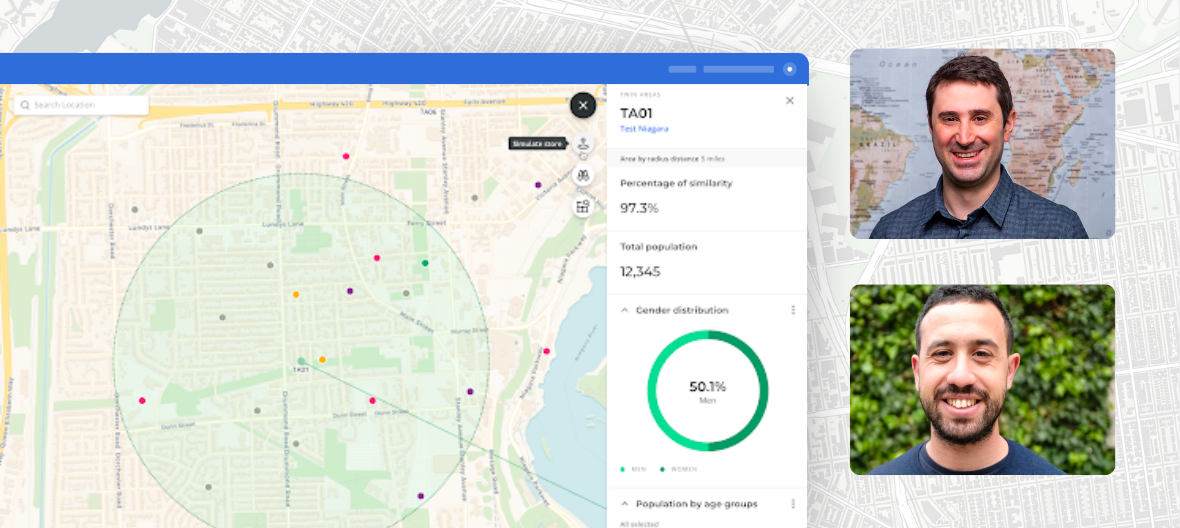Open the Test Niagara link
Screen dimensions: 1180x528
click(x=643, y=129)
